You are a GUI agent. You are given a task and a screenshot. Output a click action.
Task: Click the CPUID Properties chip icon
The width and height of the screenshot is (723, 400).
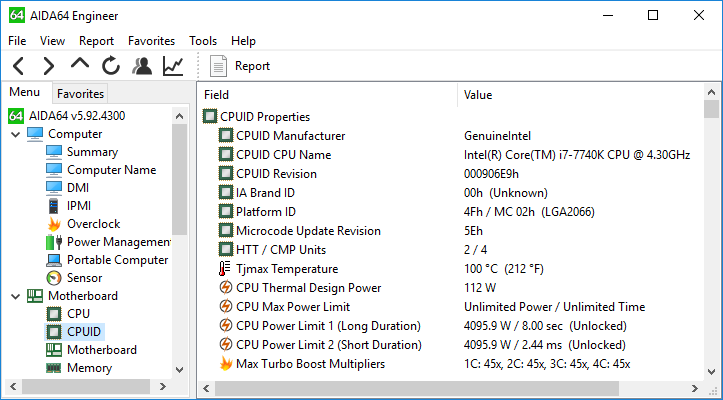point(210,117)
